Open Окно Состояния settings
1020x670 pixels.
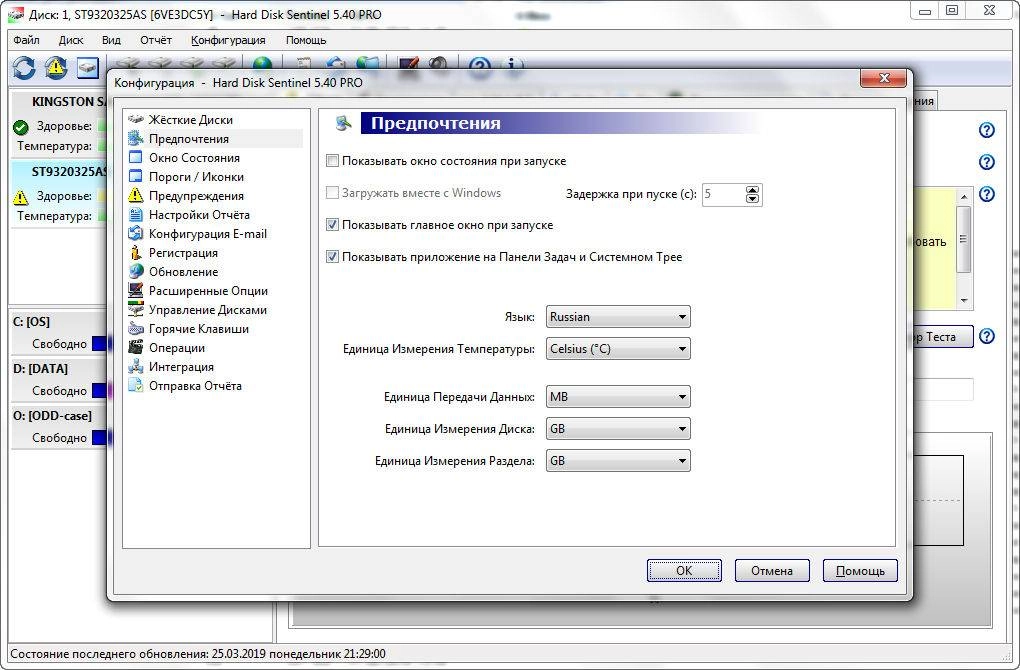194,157
